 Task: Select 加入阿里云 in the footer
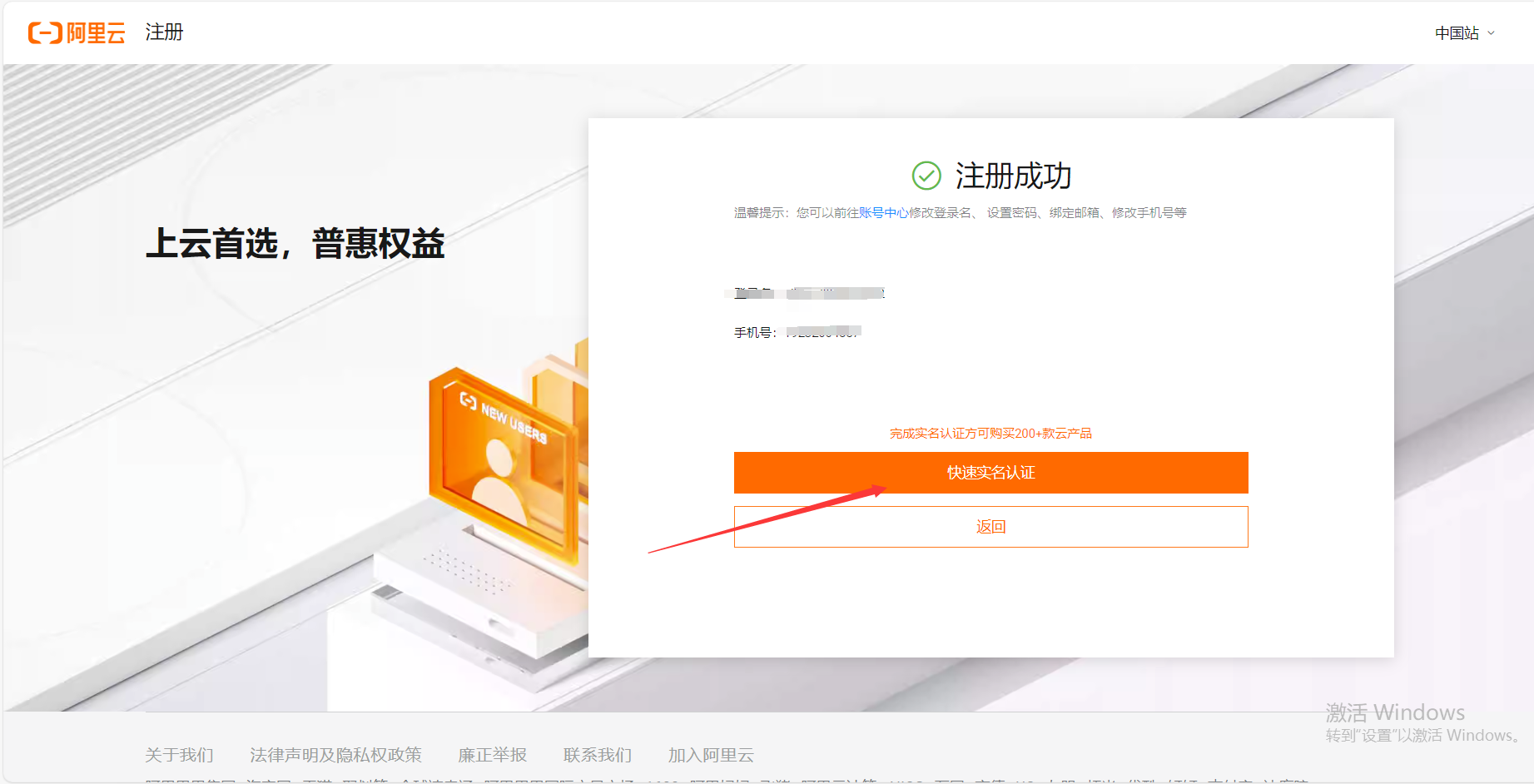pyautogui.click(x=711, y=755)
